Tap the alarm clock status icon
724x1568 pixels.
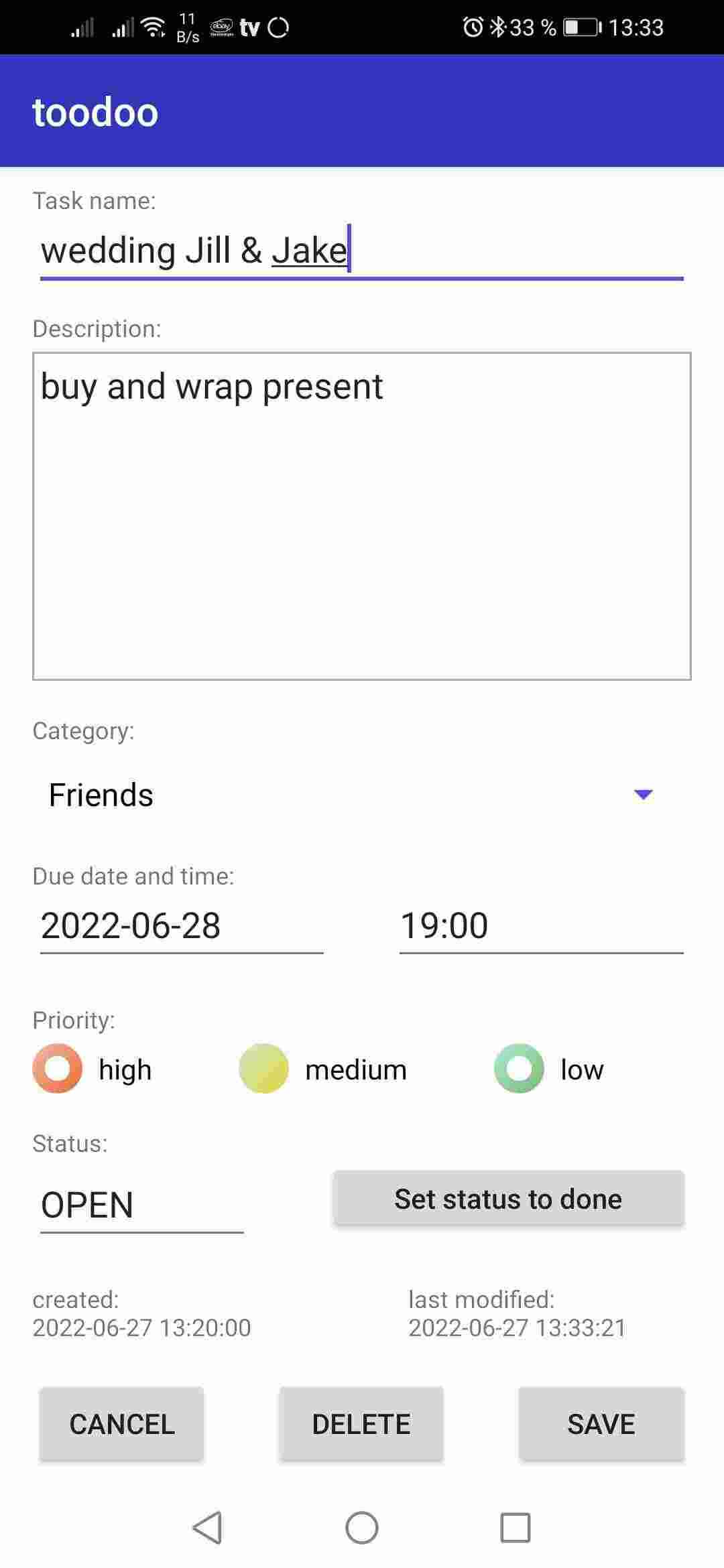click(x=473, y=27)
